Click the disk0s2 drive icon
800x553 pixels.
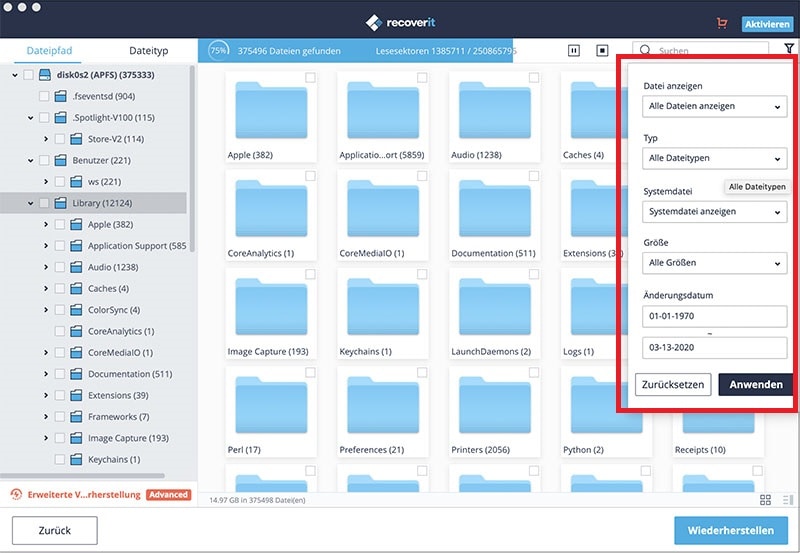point(45,75)
